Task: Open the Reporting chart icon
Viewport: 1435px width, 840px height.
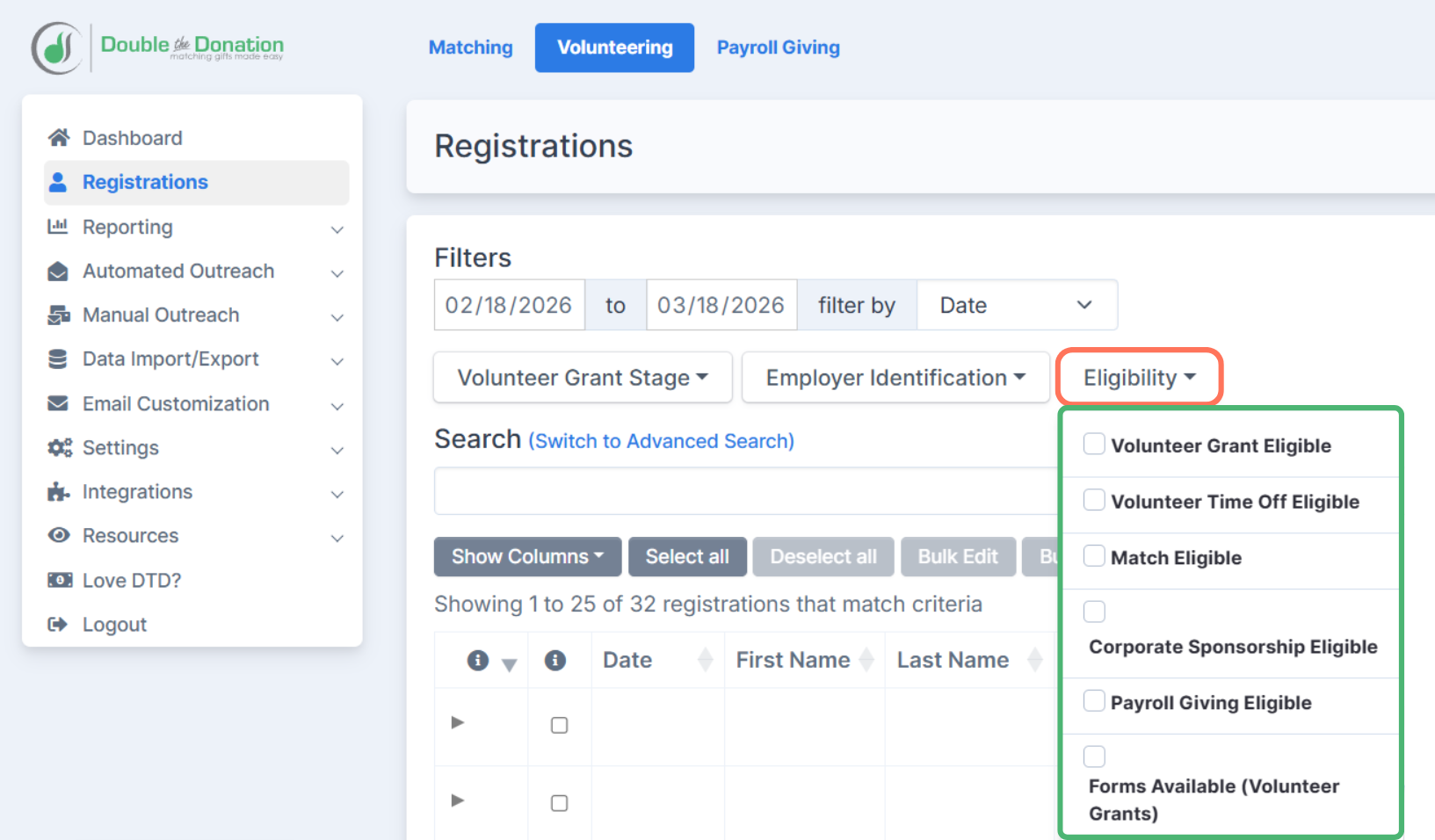Action: [x=58, y=227]
